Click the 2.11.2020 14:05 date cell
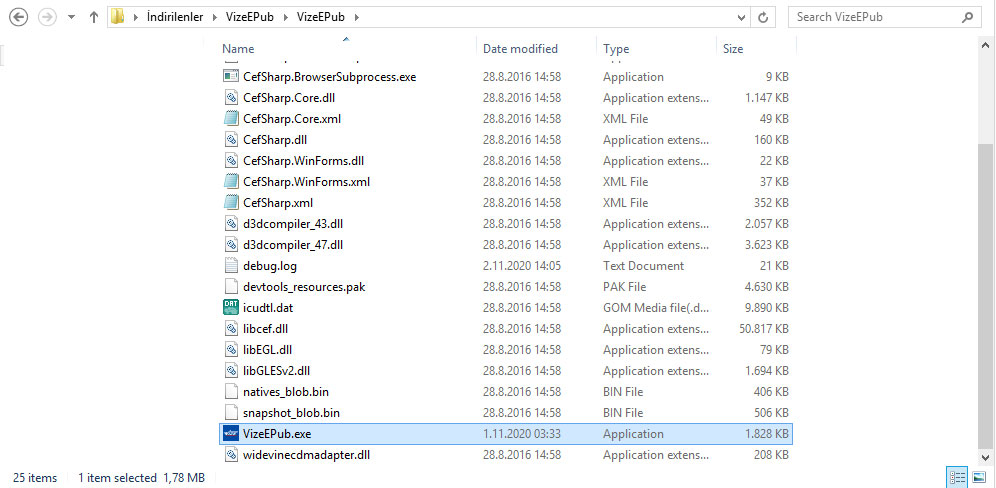 pyautogui.click(x=522, y=266)
